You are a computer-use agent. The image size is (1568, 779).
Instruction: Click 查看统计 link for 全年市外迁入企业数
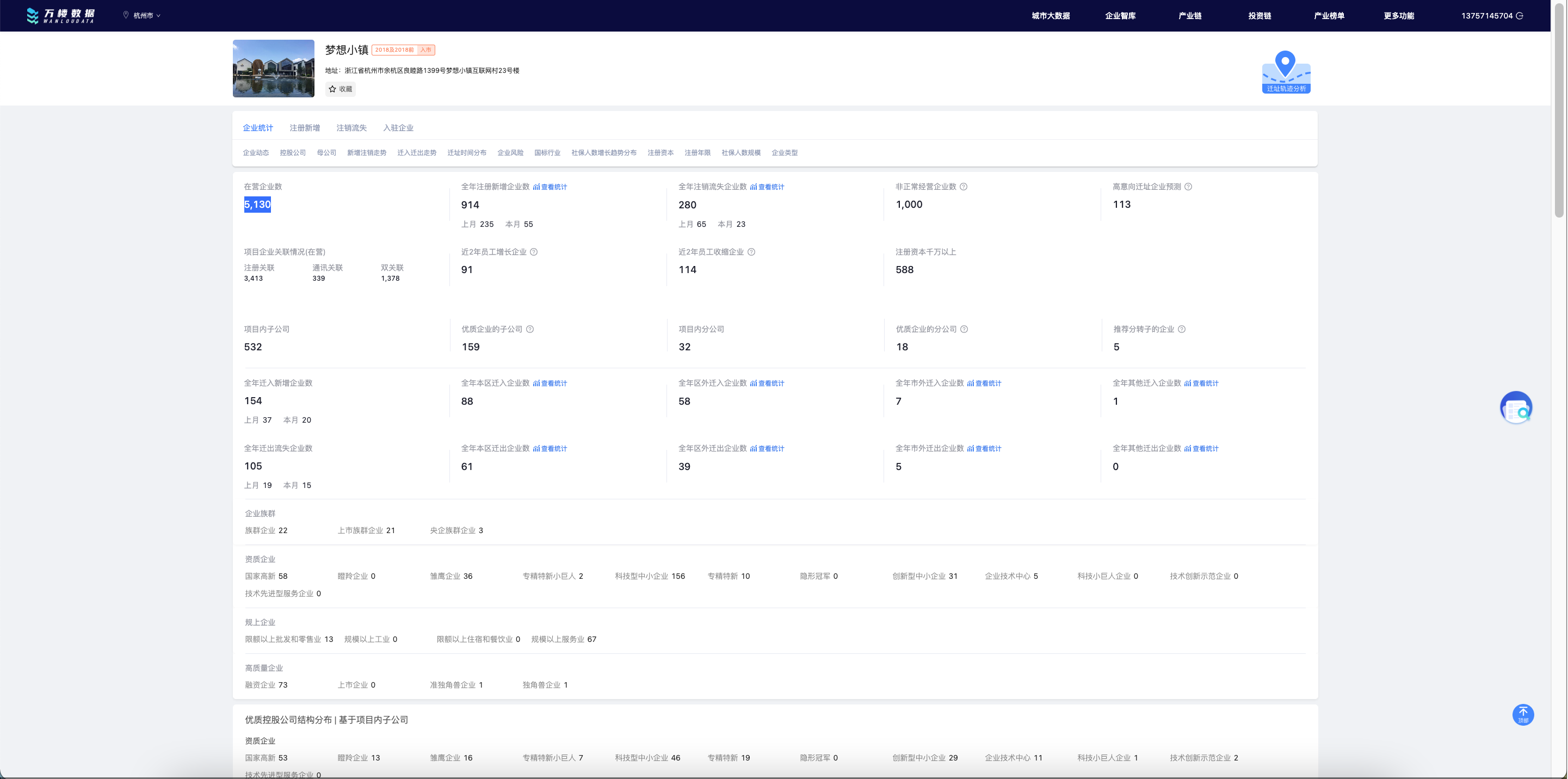(x=984, y=384)
